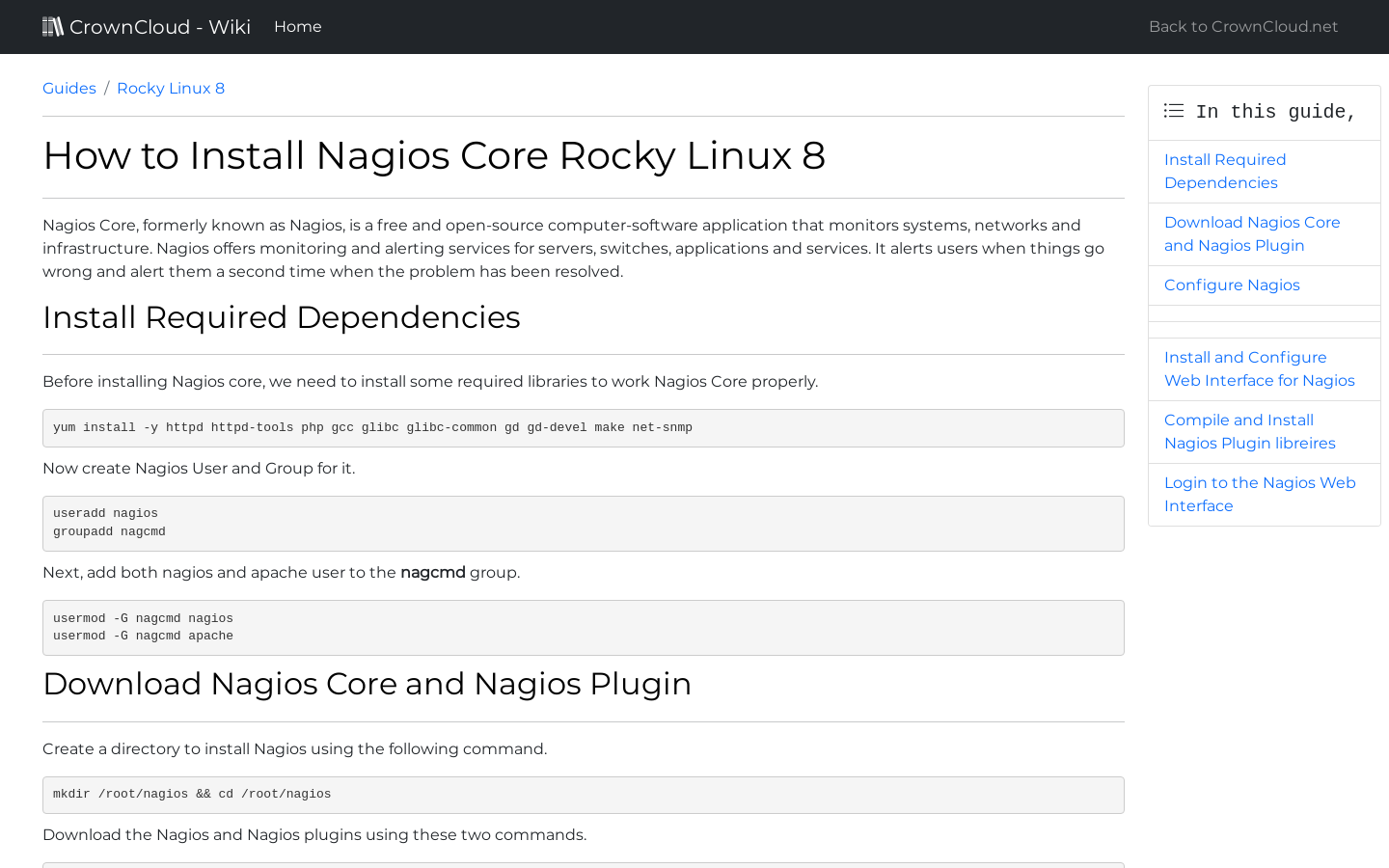Open the Home navigation item

point(297,26)
